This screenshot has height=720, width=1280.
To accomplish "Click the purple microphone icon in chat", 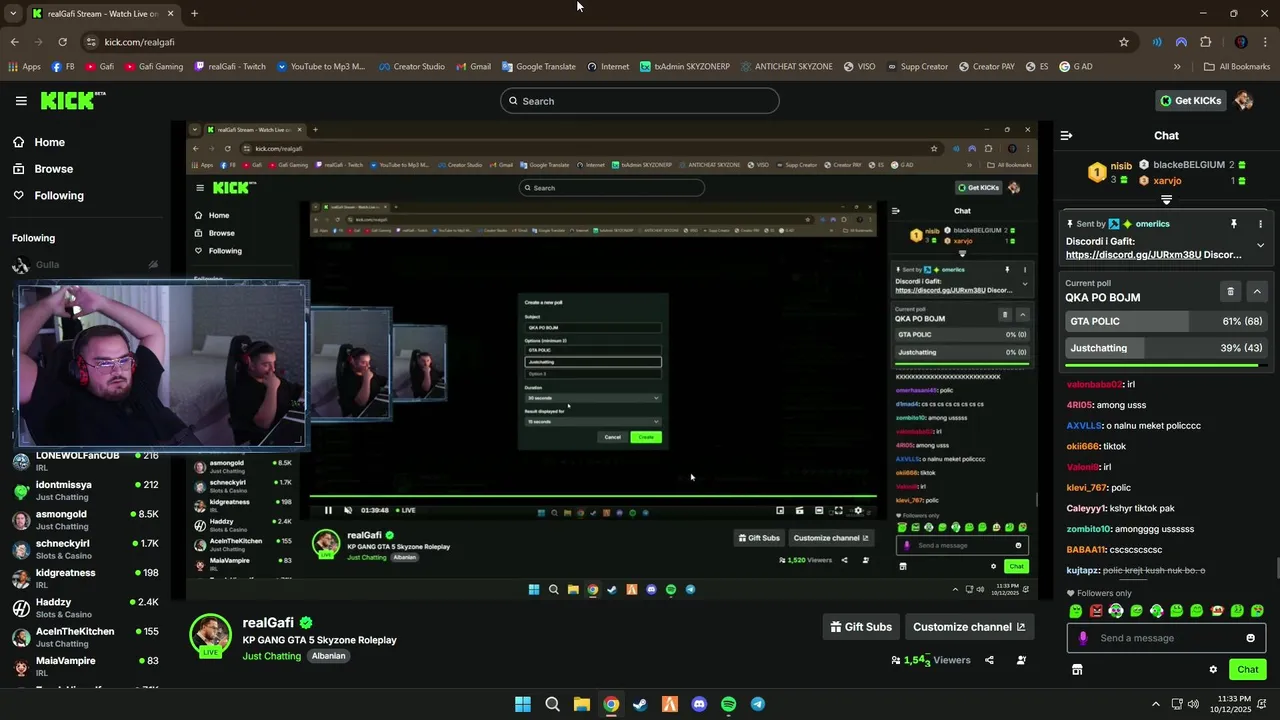I will 1083,638.
